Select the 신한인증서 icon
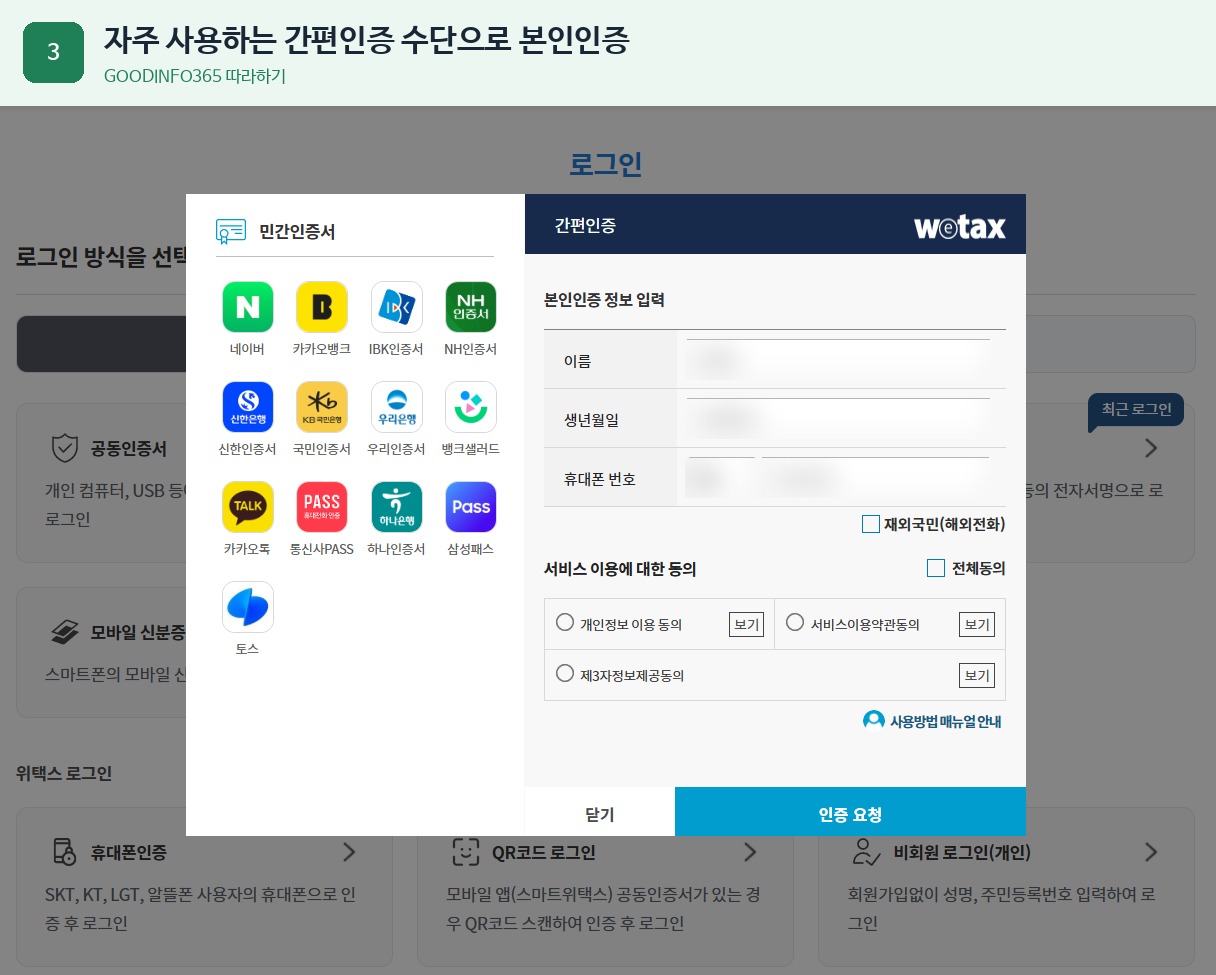 pyautogui.click(x=248, y=407)
